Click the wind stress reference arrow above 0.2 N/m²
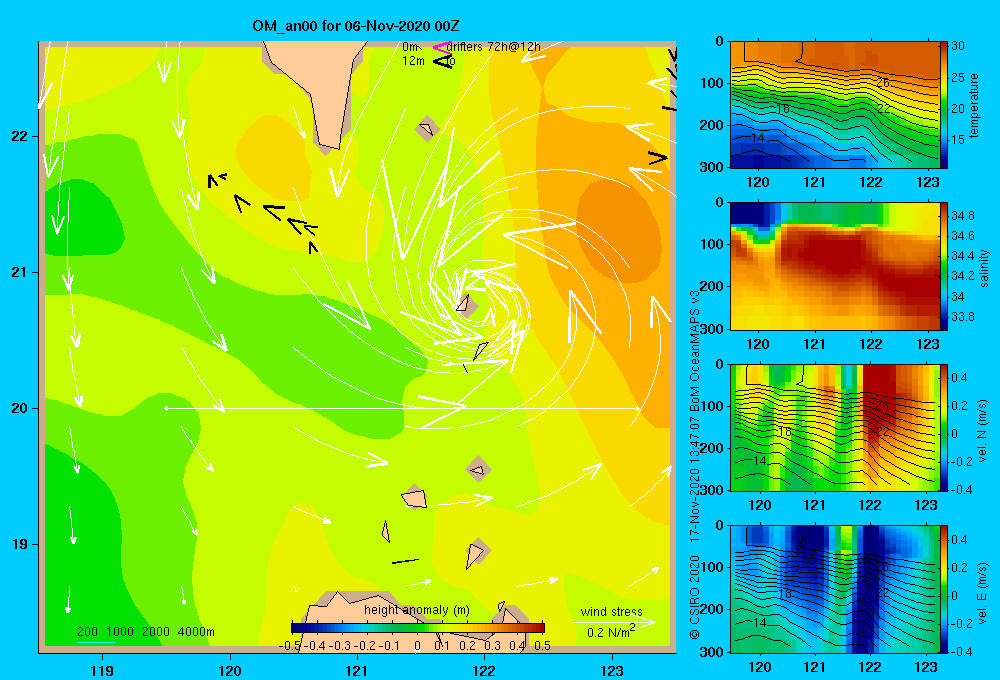The image size is (1000, 680). click(x=614, y=623)
